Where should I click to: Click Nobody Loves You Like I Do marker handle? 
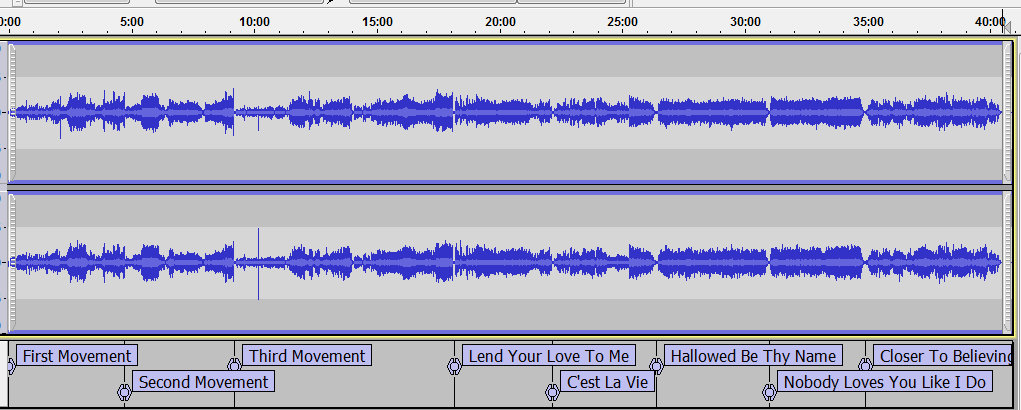[769, 392]
